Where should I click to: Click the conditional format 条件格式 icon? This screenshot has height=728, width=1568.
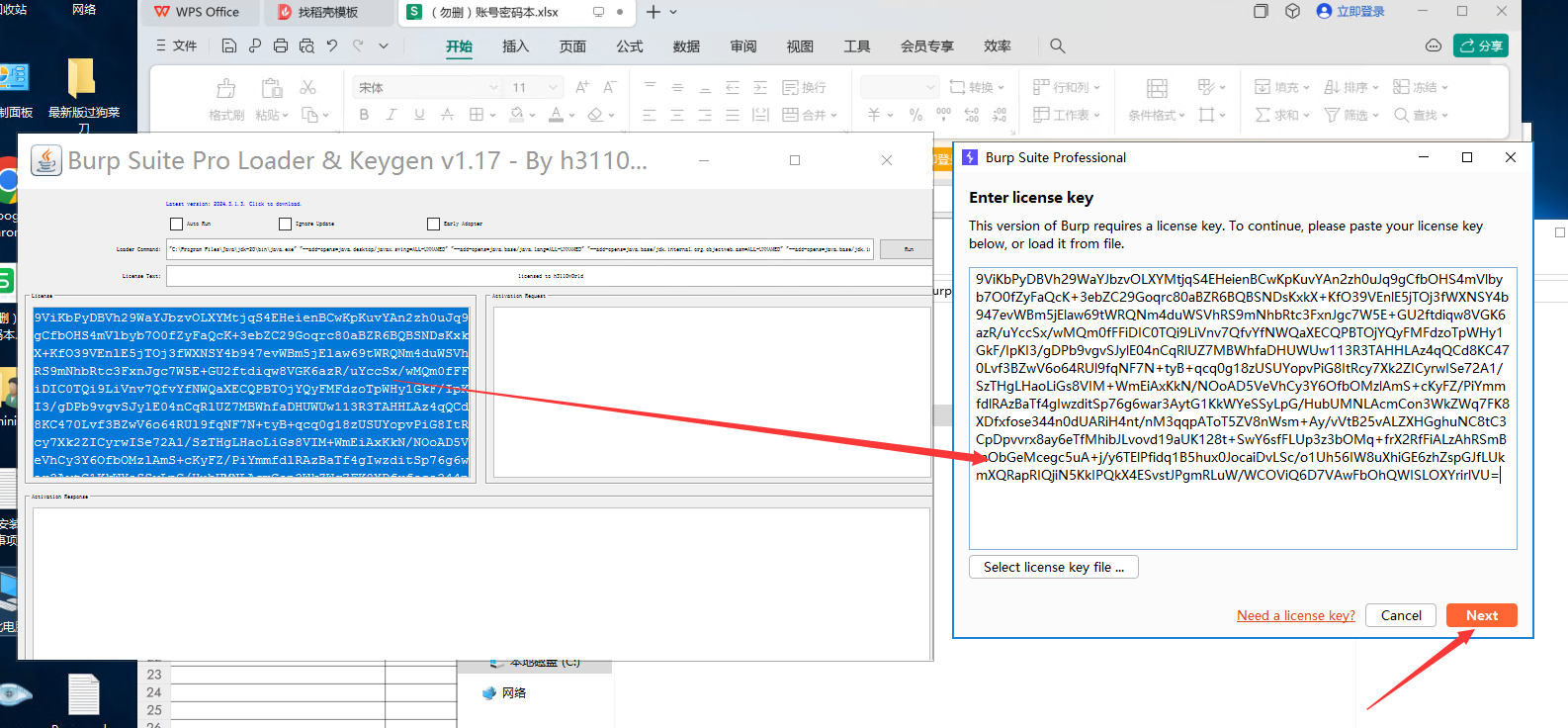(1157, 88)
